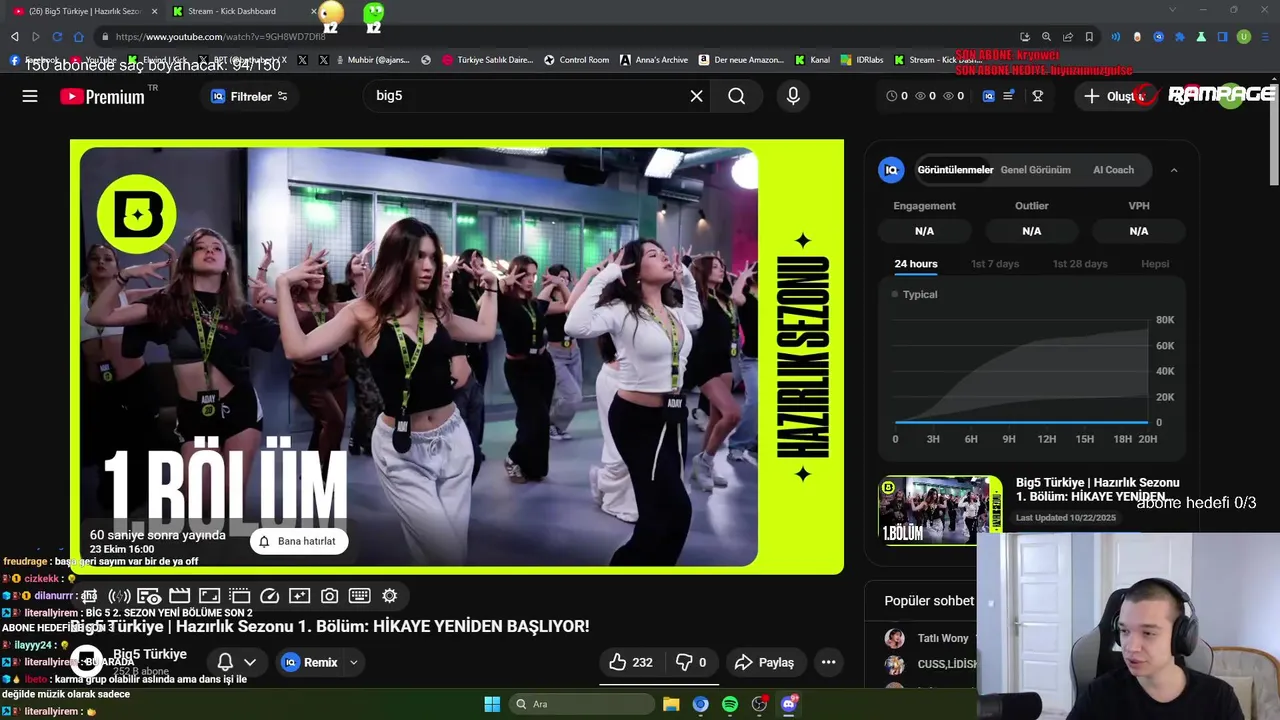Select the 1st 7 days tab

(995, 264)
